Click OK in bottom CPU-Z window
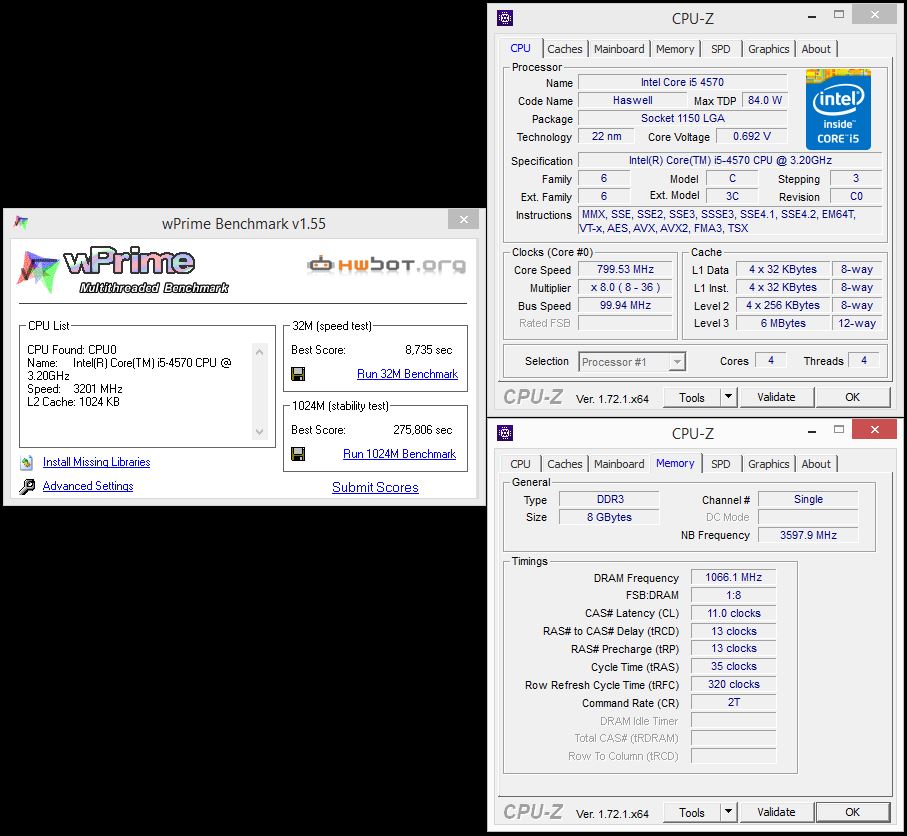907x836 pixels. [x=852, y=812]
